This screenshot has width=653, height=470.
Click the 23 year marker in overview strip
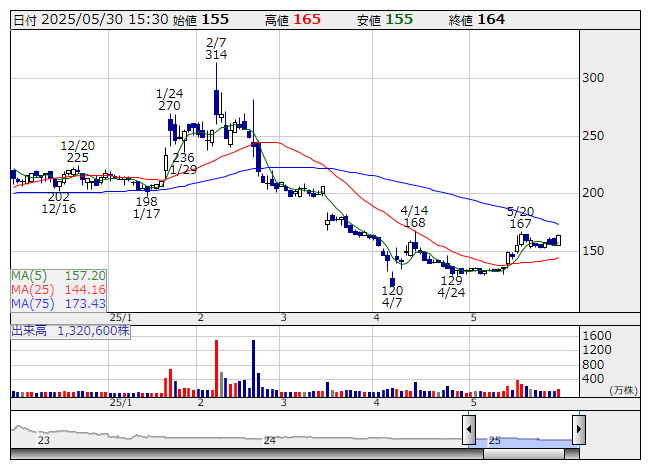pos(43,440)
